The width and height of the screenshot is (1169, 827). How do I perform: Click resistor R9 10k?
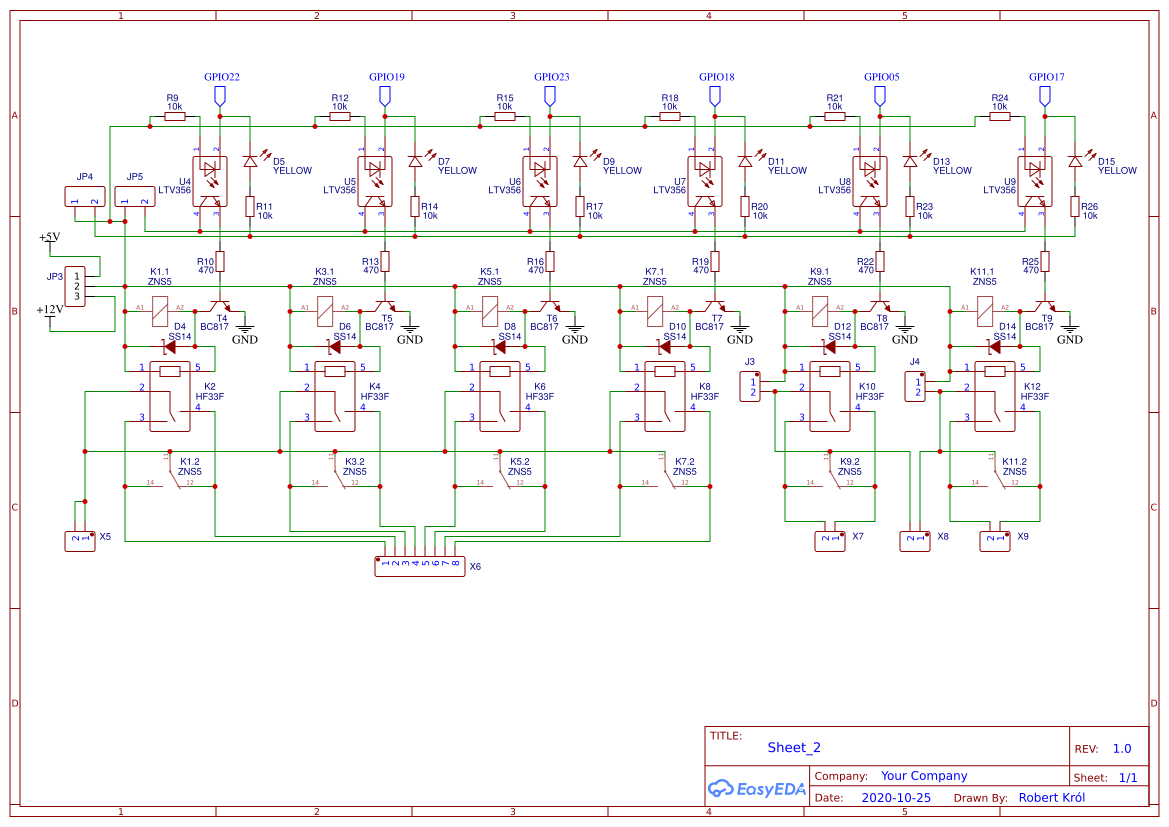click(175, 116)
